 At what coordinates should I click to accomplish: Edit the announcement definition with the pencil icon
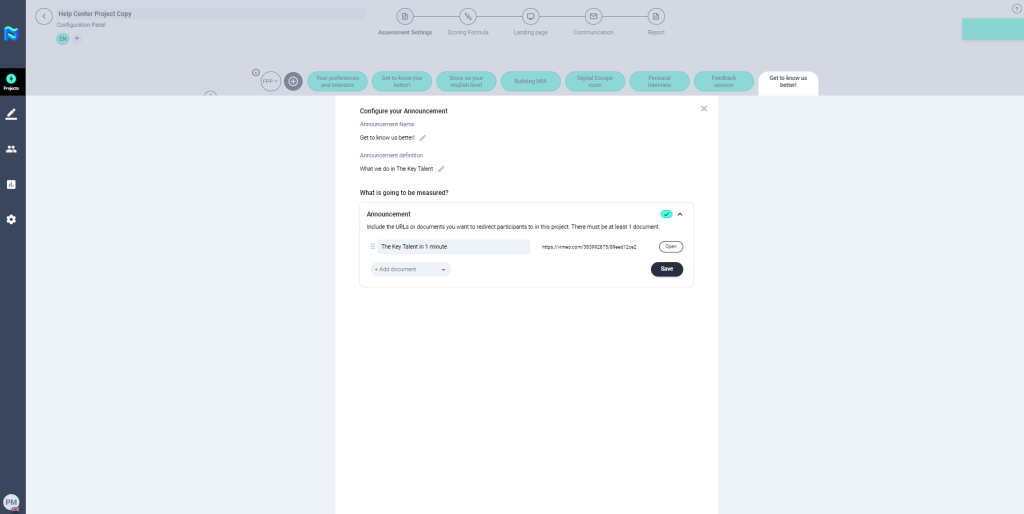pyautogui.click(x=441, y=169)
